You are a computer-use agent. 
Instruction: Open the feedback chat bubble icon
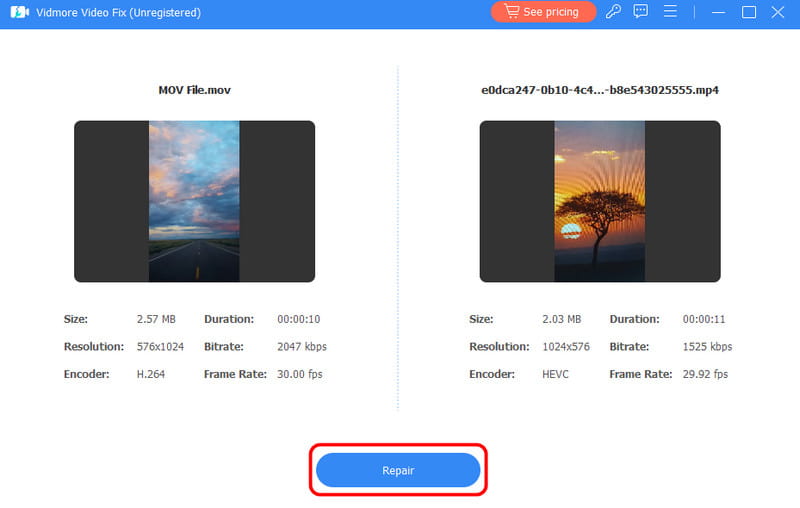641,12
